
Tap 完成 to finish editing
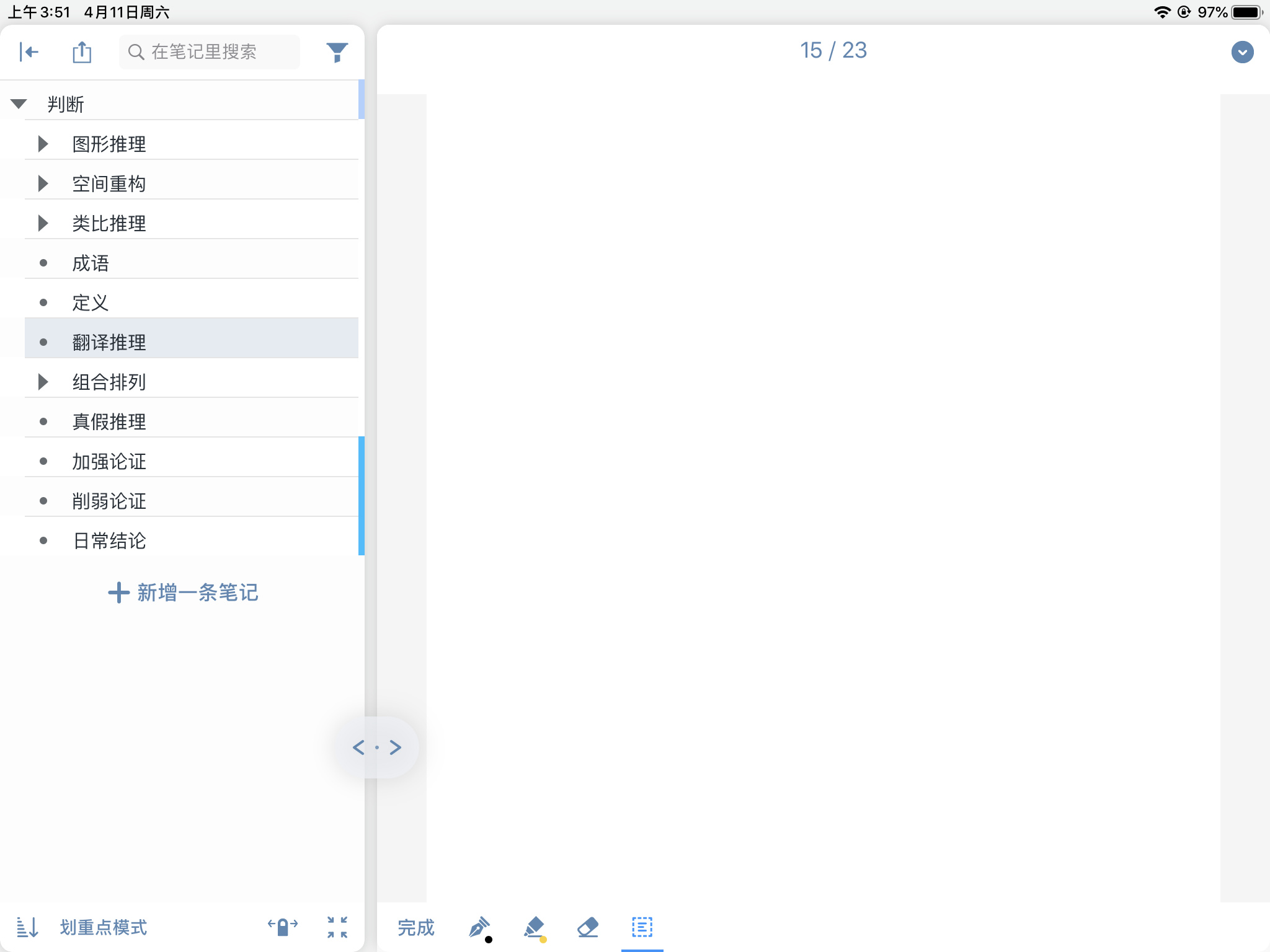coord(416,928)
